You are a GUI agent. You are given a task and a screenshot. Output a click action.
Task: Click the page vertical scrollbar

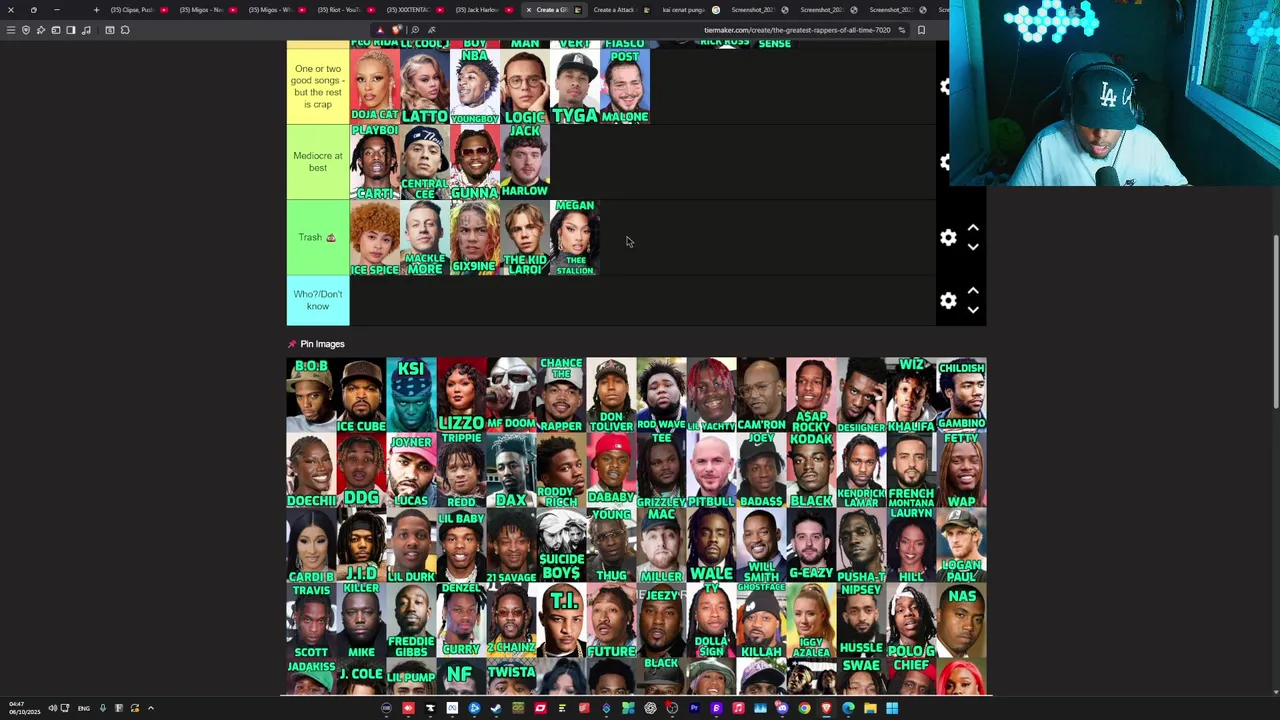(1276, 322)
